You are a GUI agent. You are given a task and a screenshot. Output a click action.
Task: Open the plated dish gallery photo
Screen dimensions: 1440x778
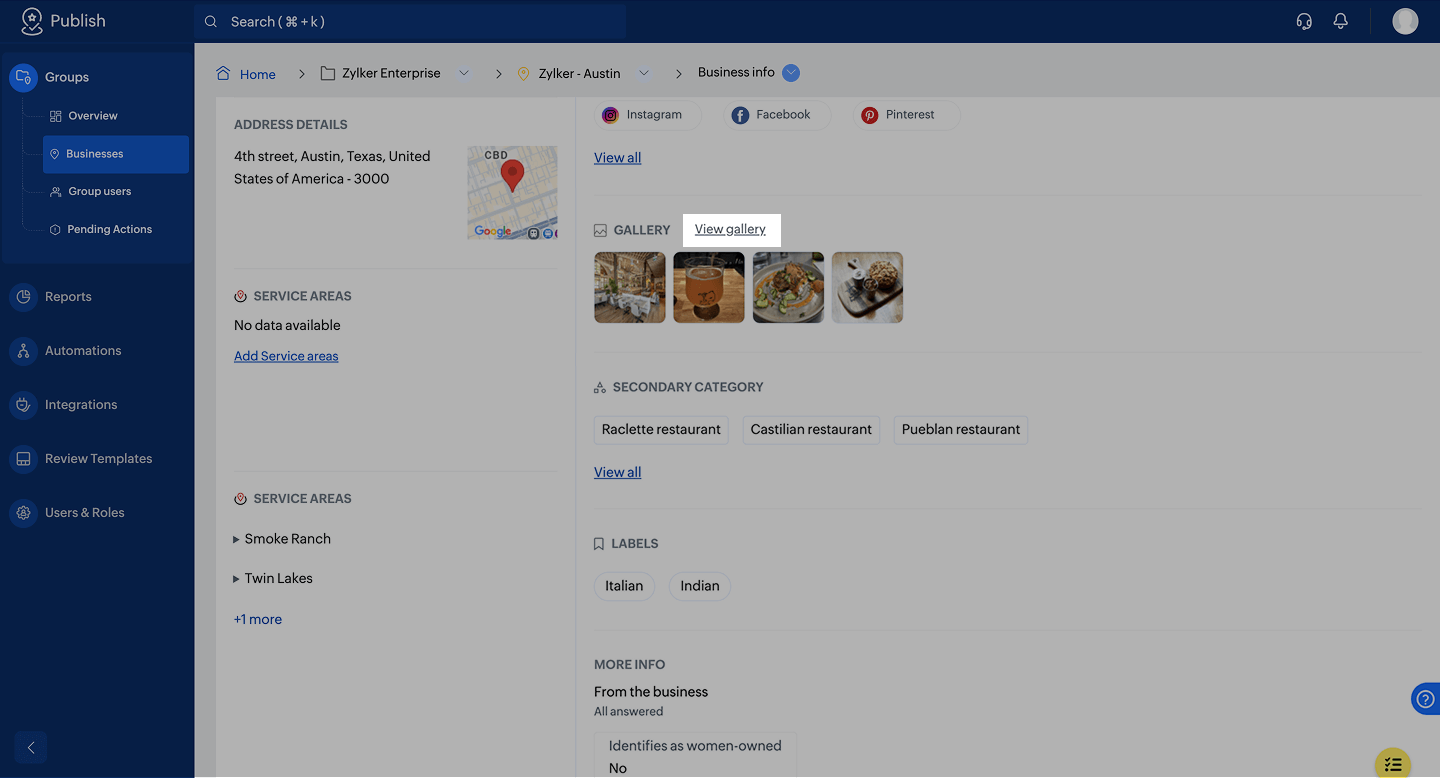pyautogui.click(x=789, y=288)
